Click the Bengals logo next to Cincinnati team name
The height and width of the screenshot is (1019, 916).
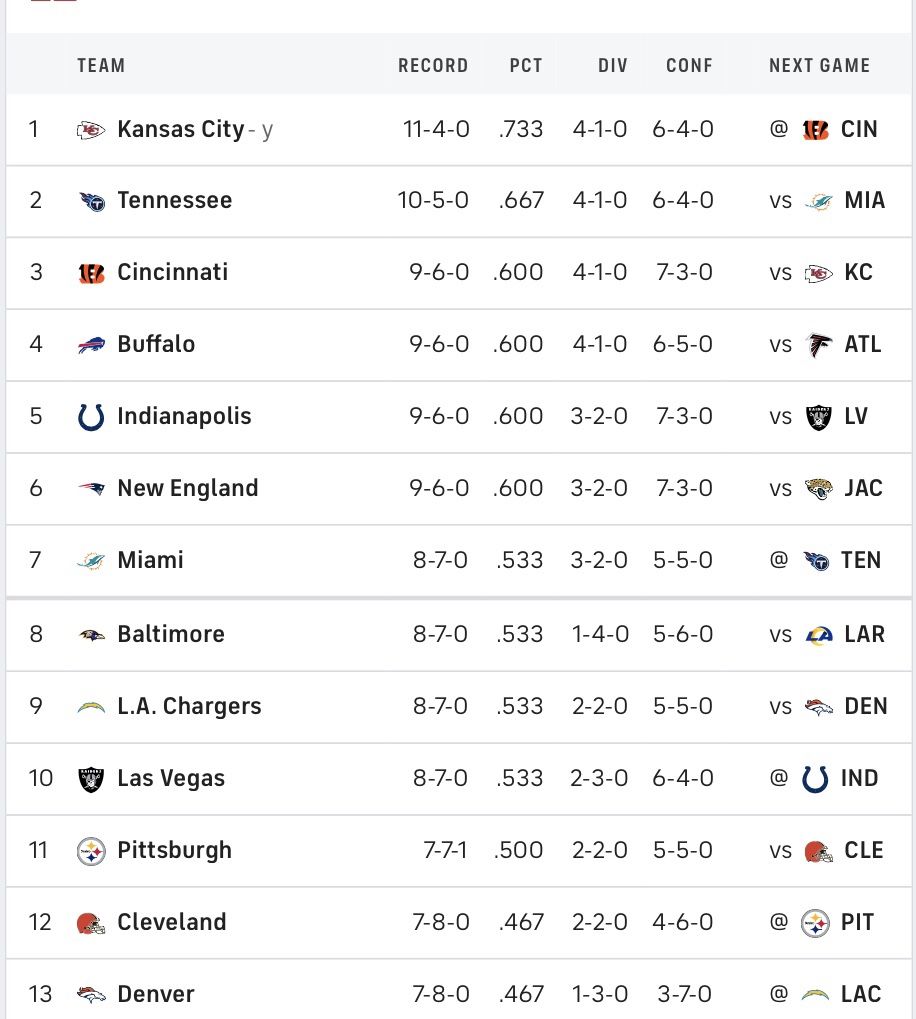pos(91,274)
